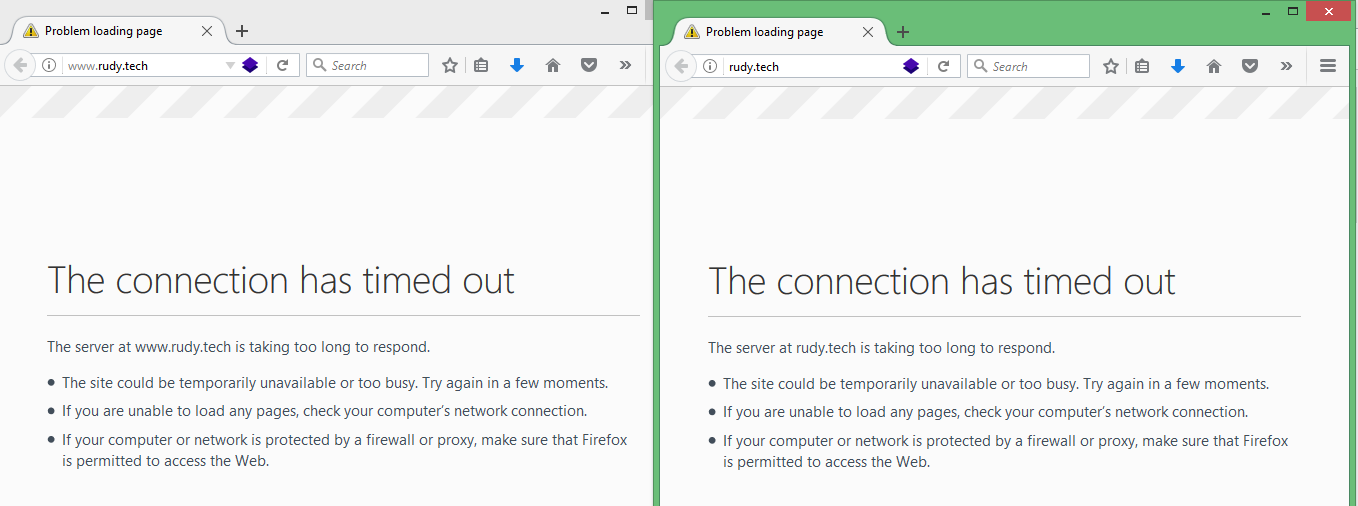Add a new tab in the right window
The width and height of the screenshot is (1358, 506).
point(903,32)
